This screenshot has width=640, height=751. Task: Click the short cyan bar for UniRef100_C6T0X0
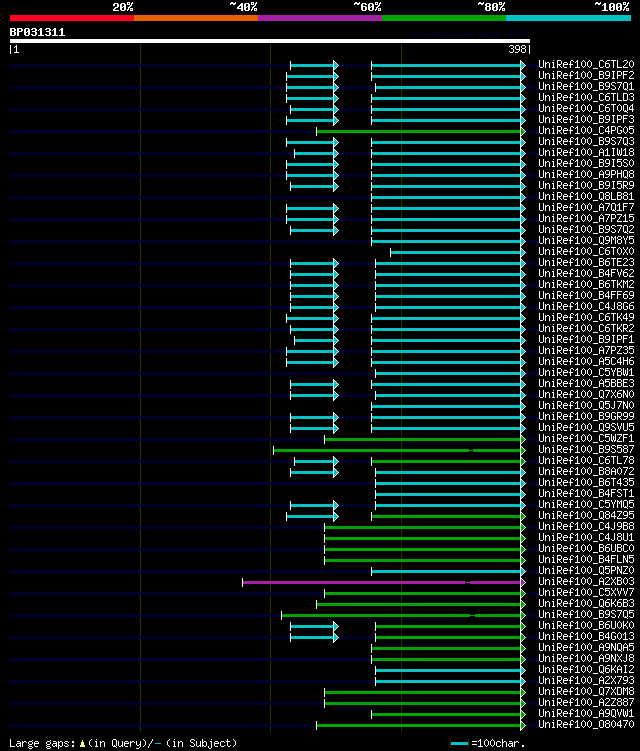click(456, 252)
